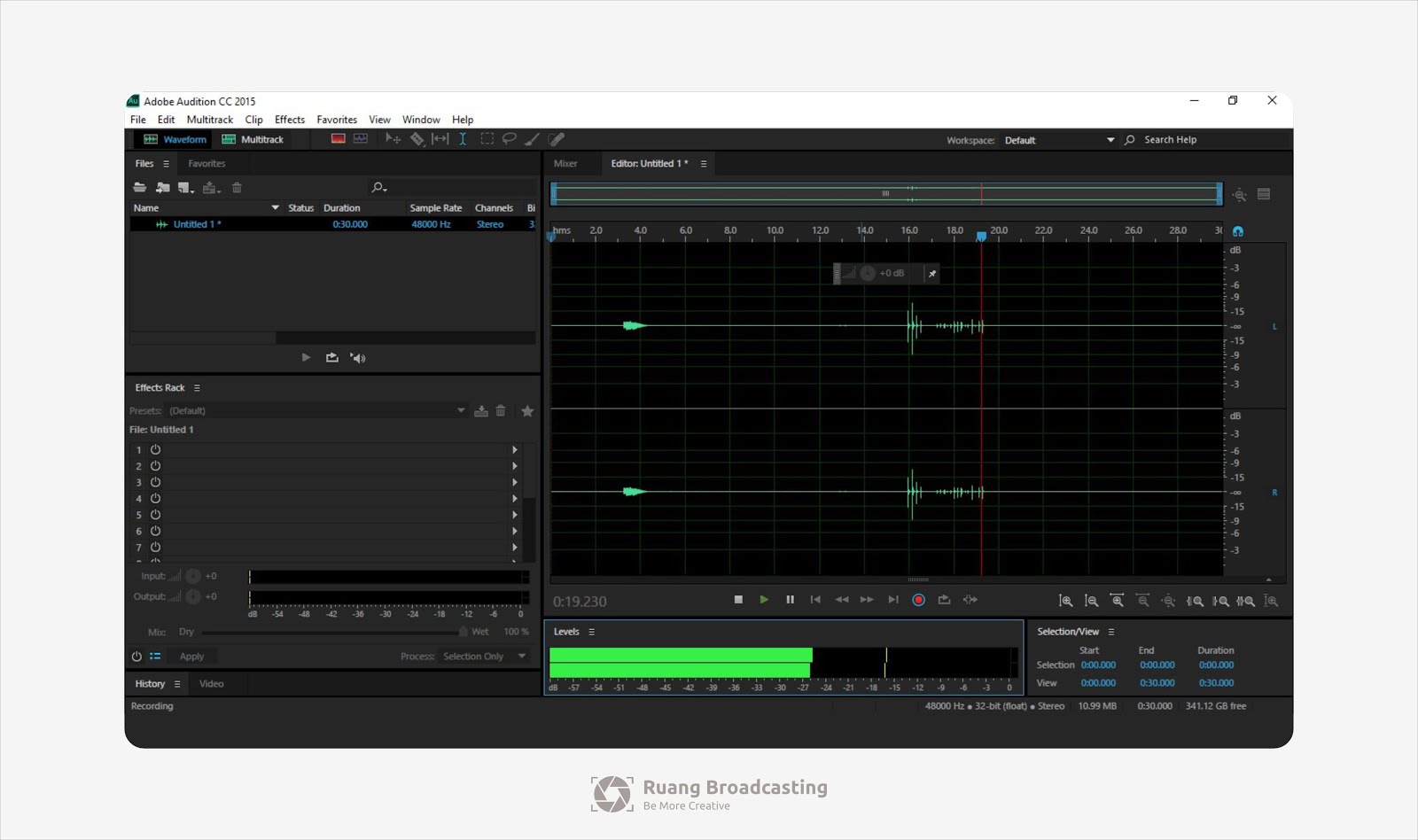Image resolution: width=1418 pixels, height=840 pixels.
Task: Open the File menu
Action: click(x=138, y=120)
